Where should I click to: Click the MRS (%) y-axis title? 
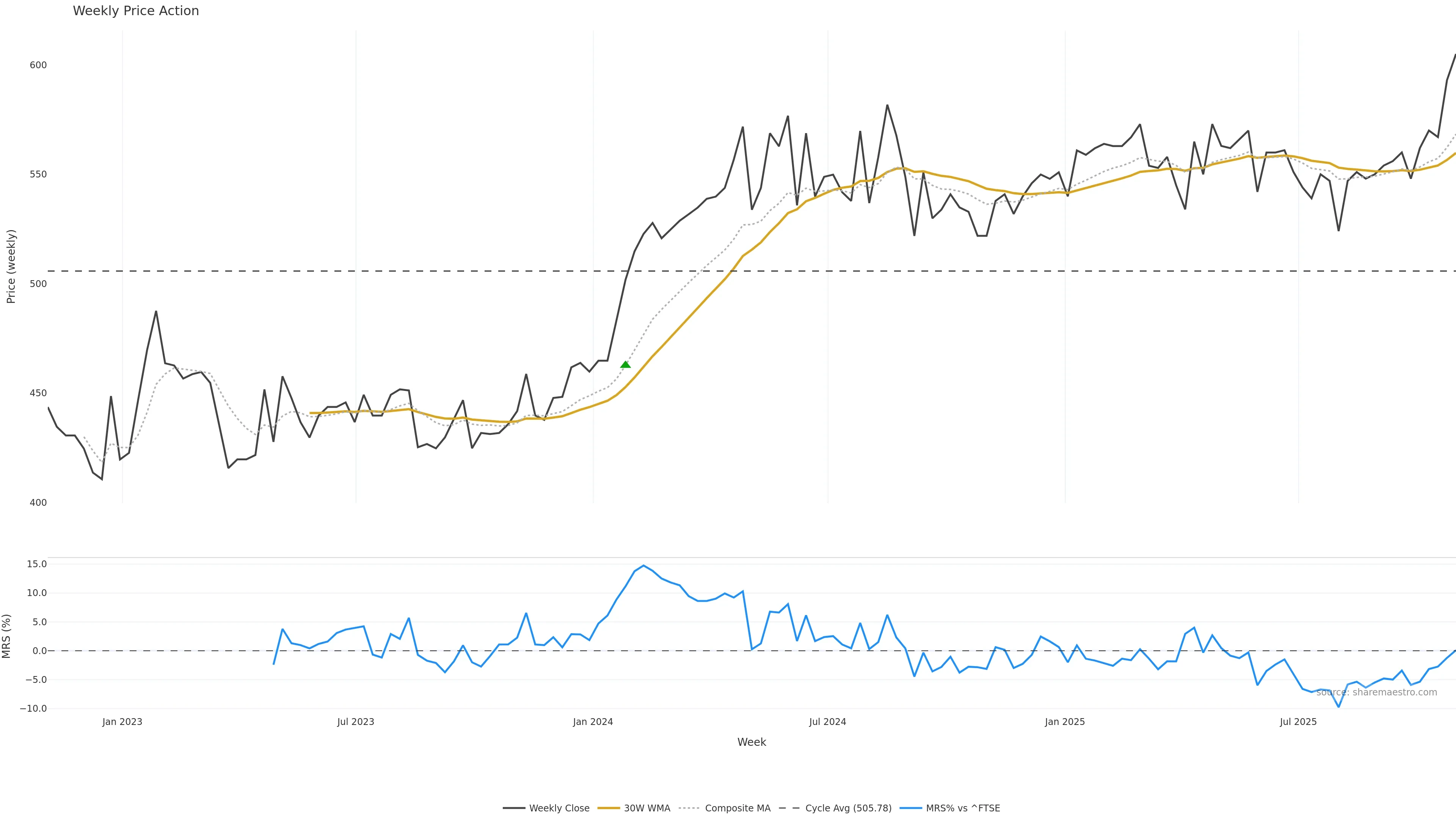click(7, 636)
